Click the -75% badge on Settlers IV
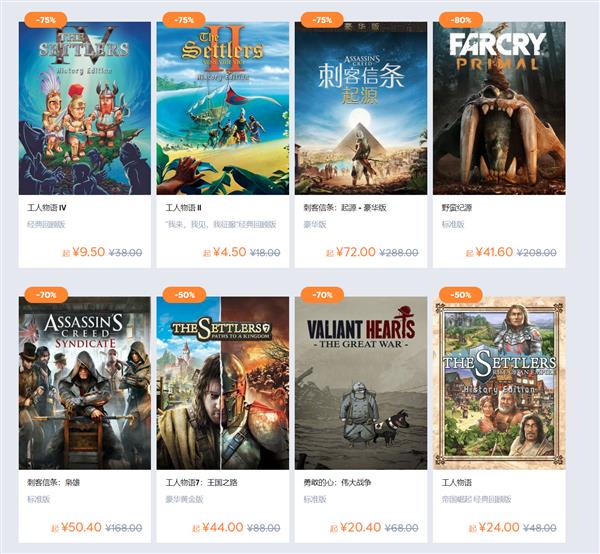The image size is (600, 554). point(46,20)
